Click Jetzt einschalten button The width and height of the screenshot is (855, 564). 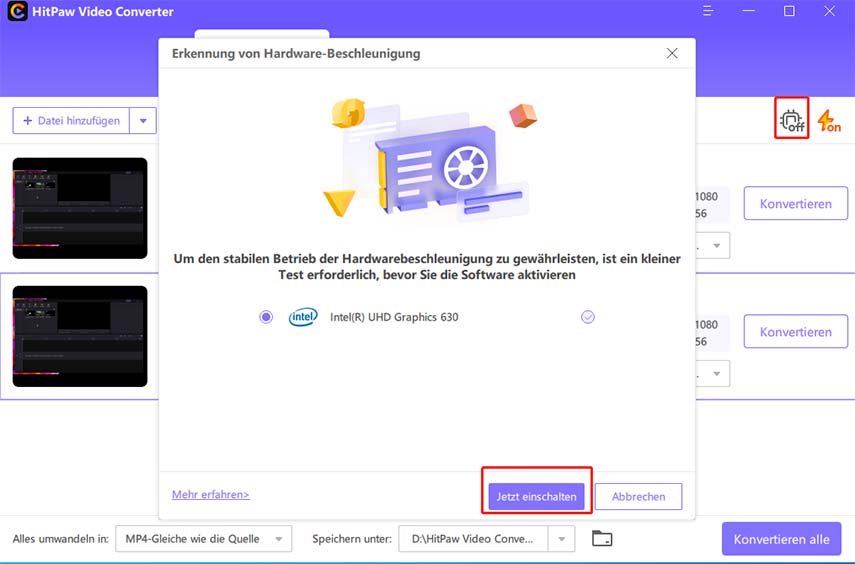point(536,496)
